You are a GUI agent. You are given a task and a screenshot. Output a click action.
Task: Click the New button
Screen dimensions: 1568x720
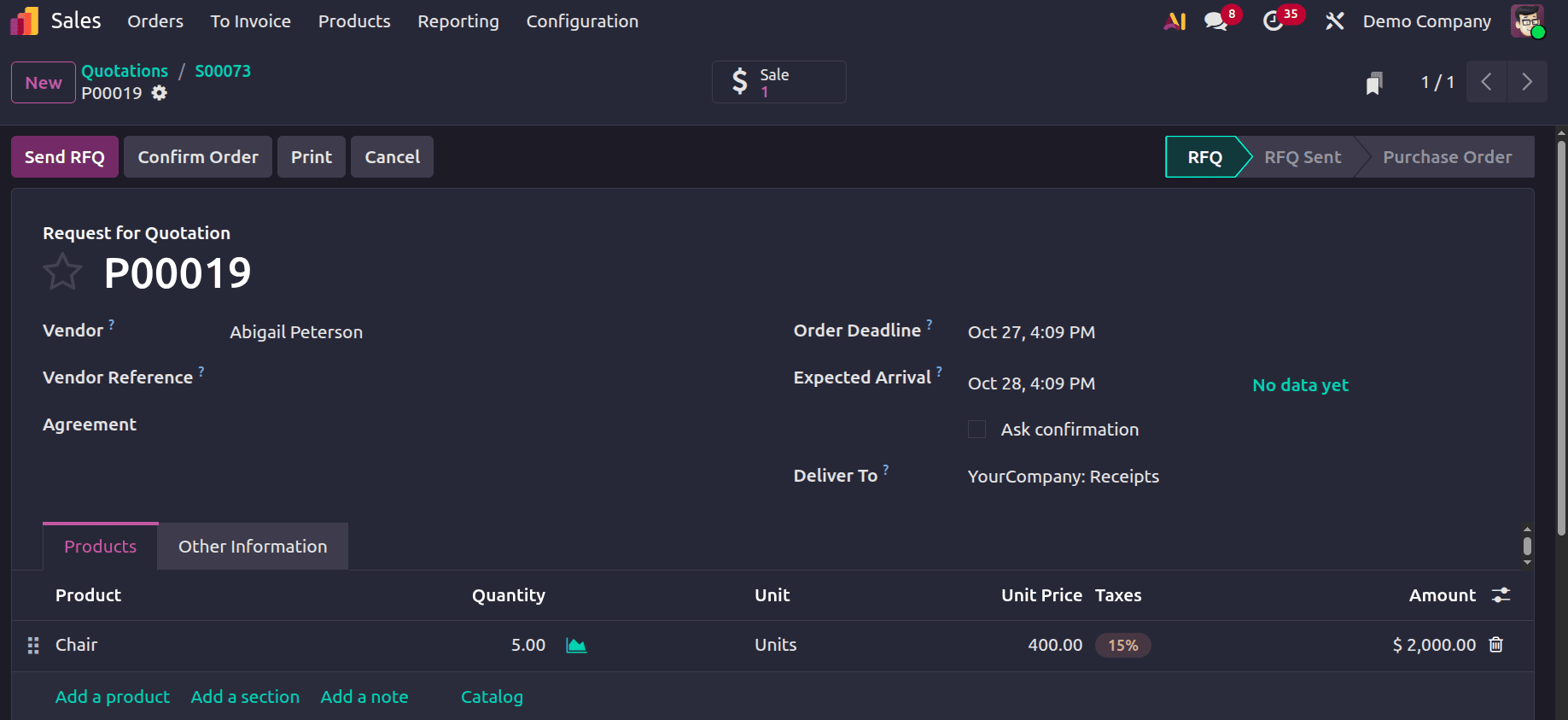click(44, 83)
